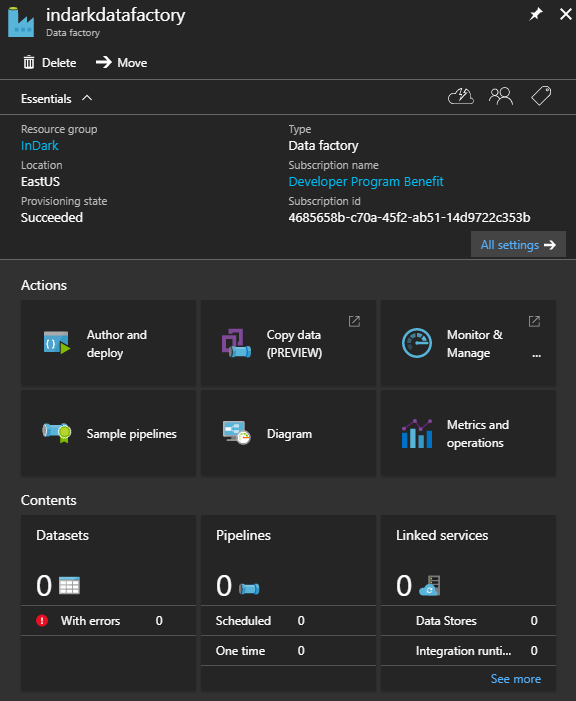Open the Diagram tile

tap(288, 433)
